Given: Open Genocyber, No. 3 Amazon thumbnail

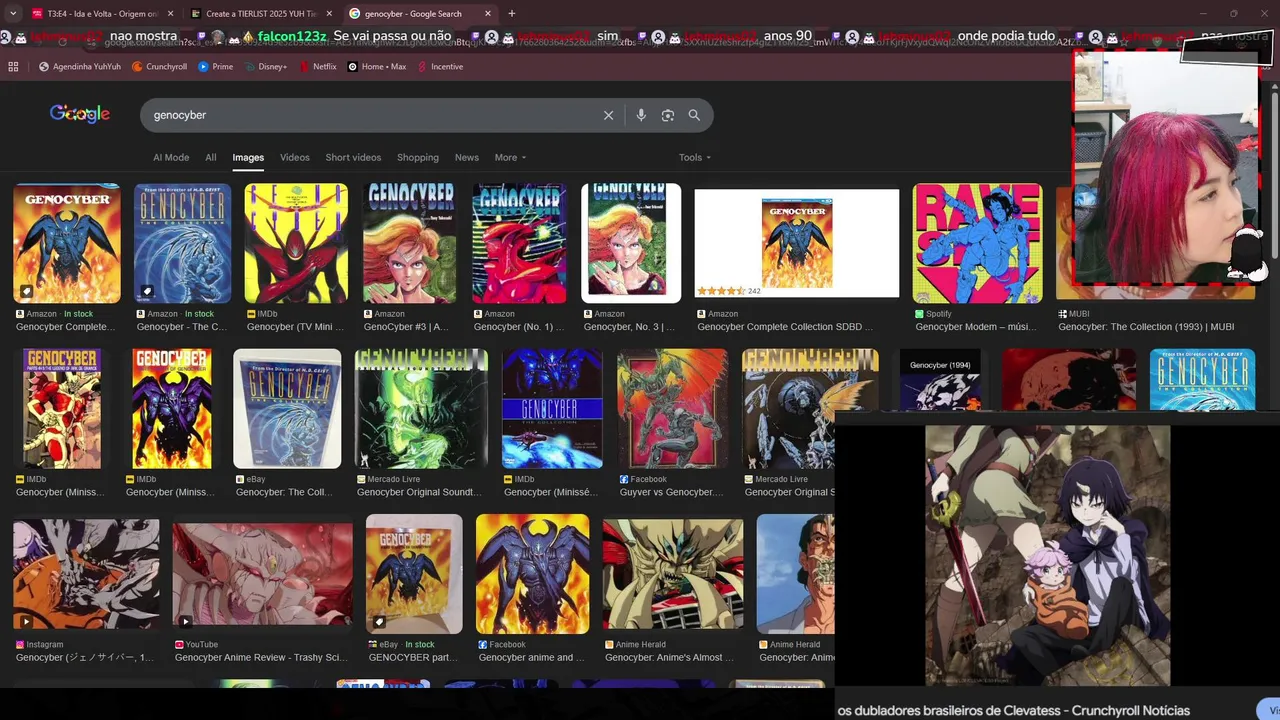Looking at the screenshot, I should [x=631, y=243].
